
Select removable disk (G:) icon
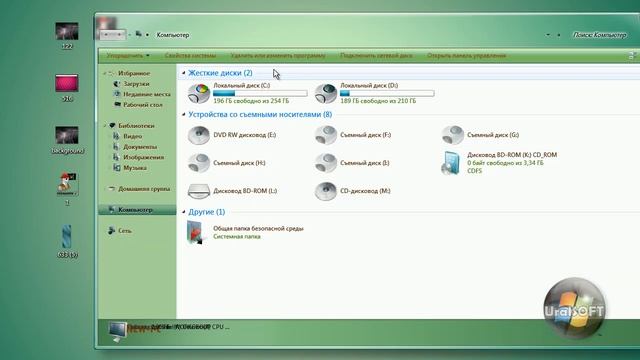[452, 135]
